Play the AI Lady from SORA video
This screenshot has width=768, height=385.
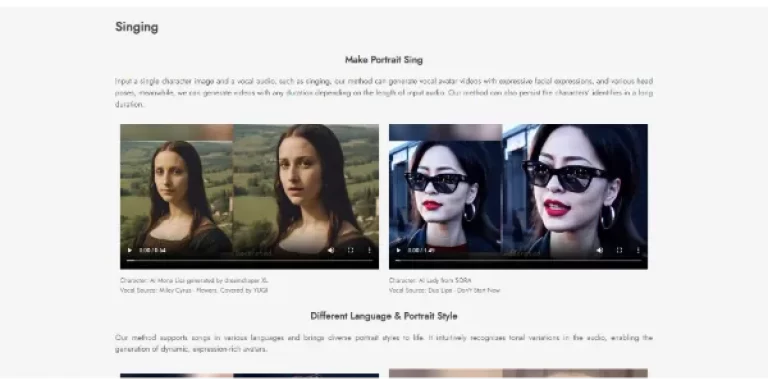[398, 250]
